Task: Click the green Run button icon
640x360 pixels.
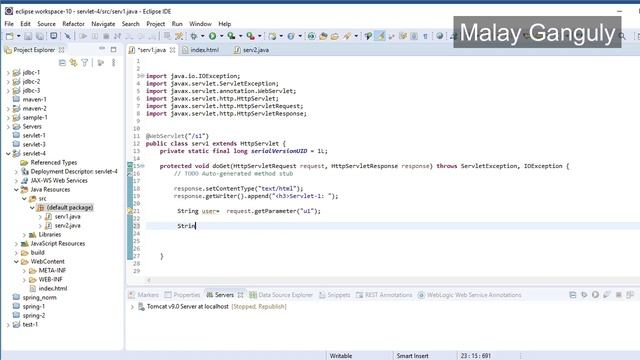Action: click(x=212, y=36)
